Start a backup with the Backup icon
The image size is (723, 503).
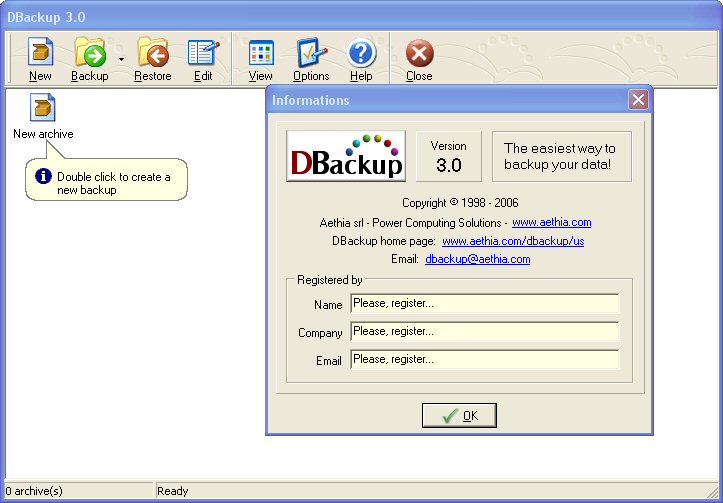90,59
